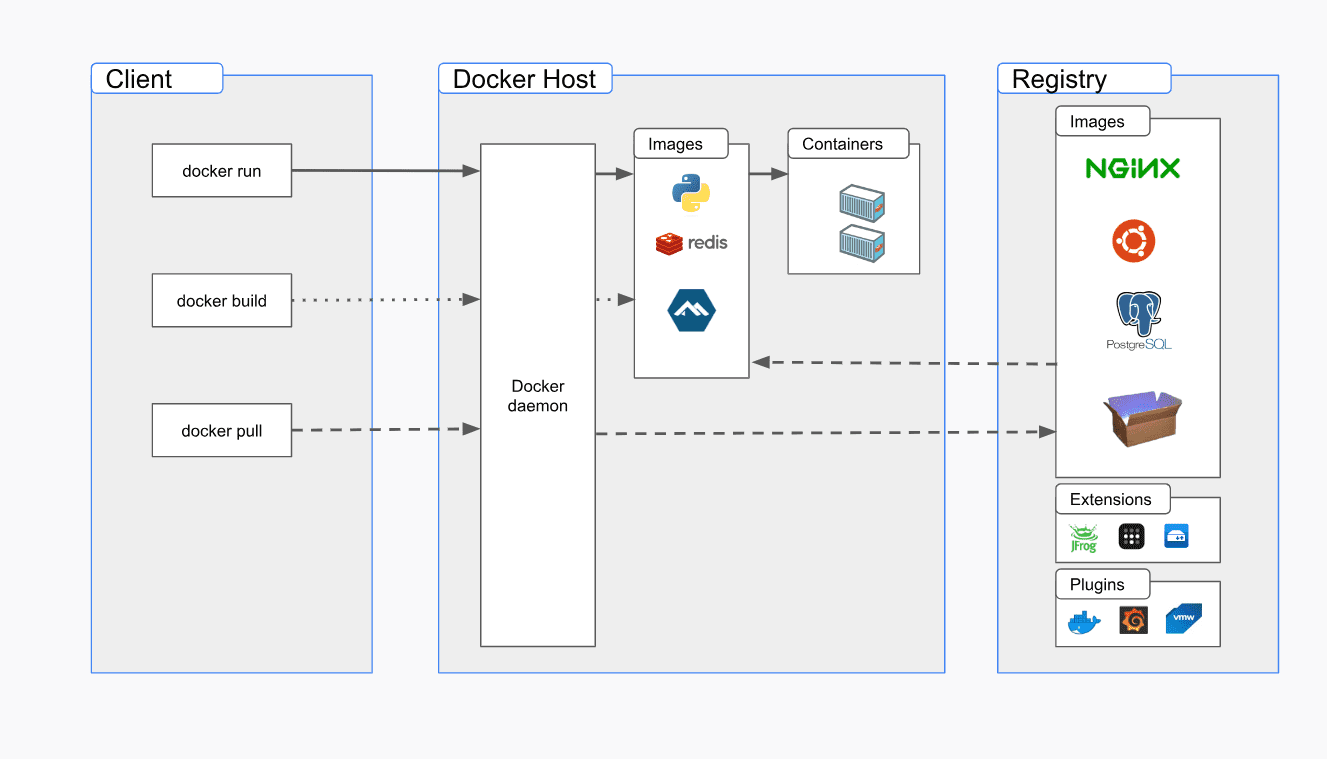The height and width of the screenshot is (759, 1327).
Task: Click the Extensions label tab
Action: point(1112,499)
